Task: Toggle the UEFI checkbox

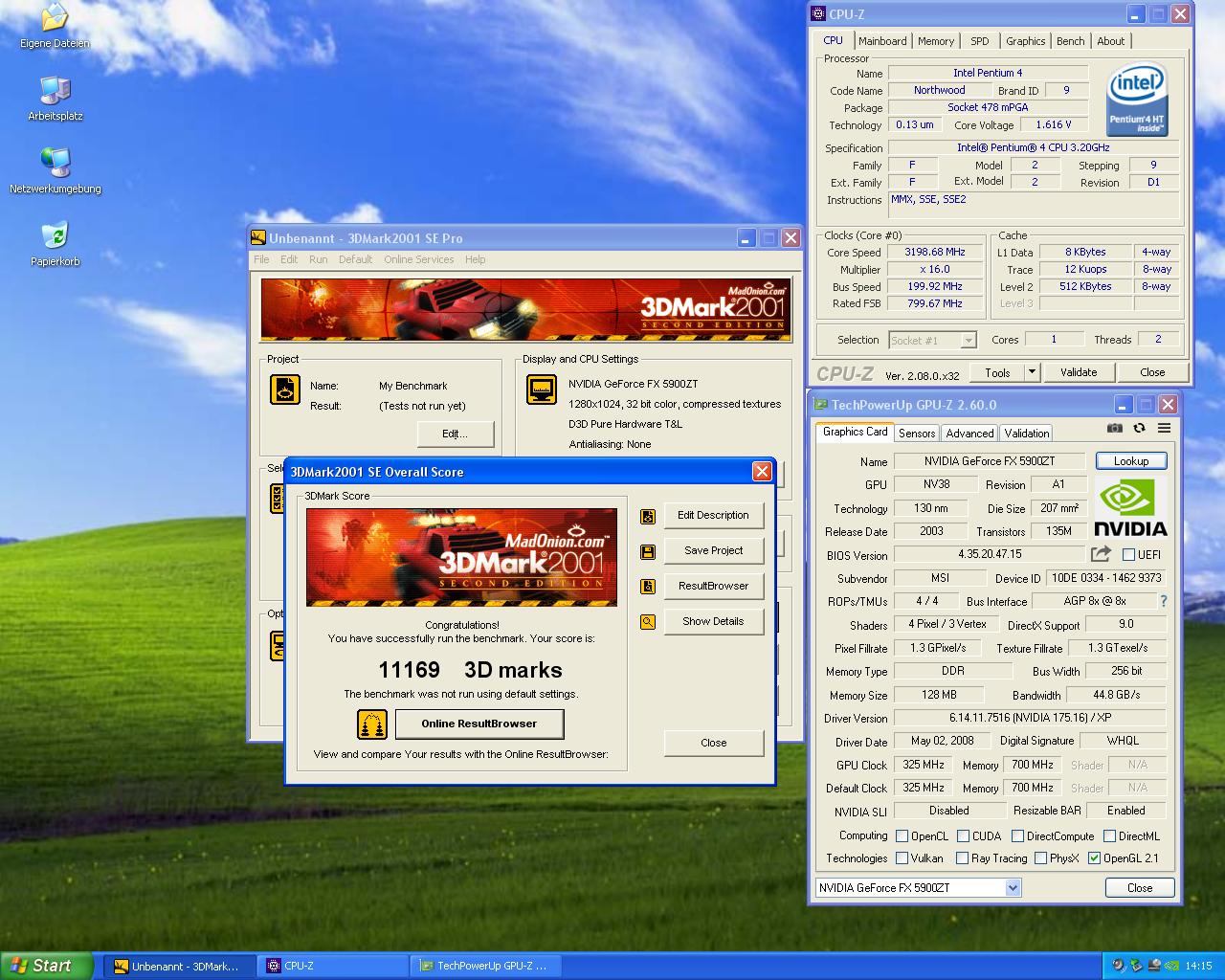Action: click(x=1128, y=555)
